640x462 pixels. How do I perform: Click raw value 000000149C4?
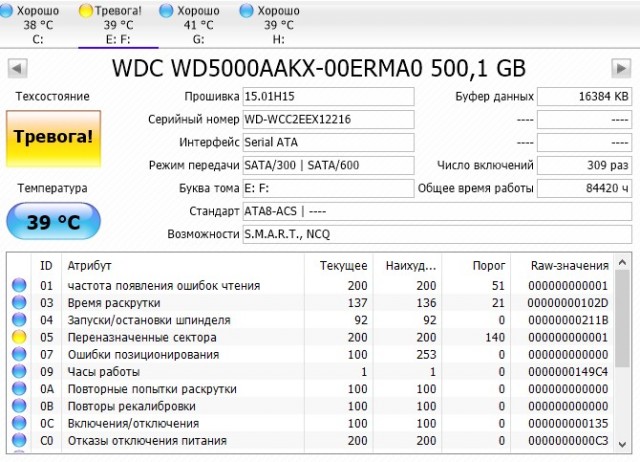568,372
